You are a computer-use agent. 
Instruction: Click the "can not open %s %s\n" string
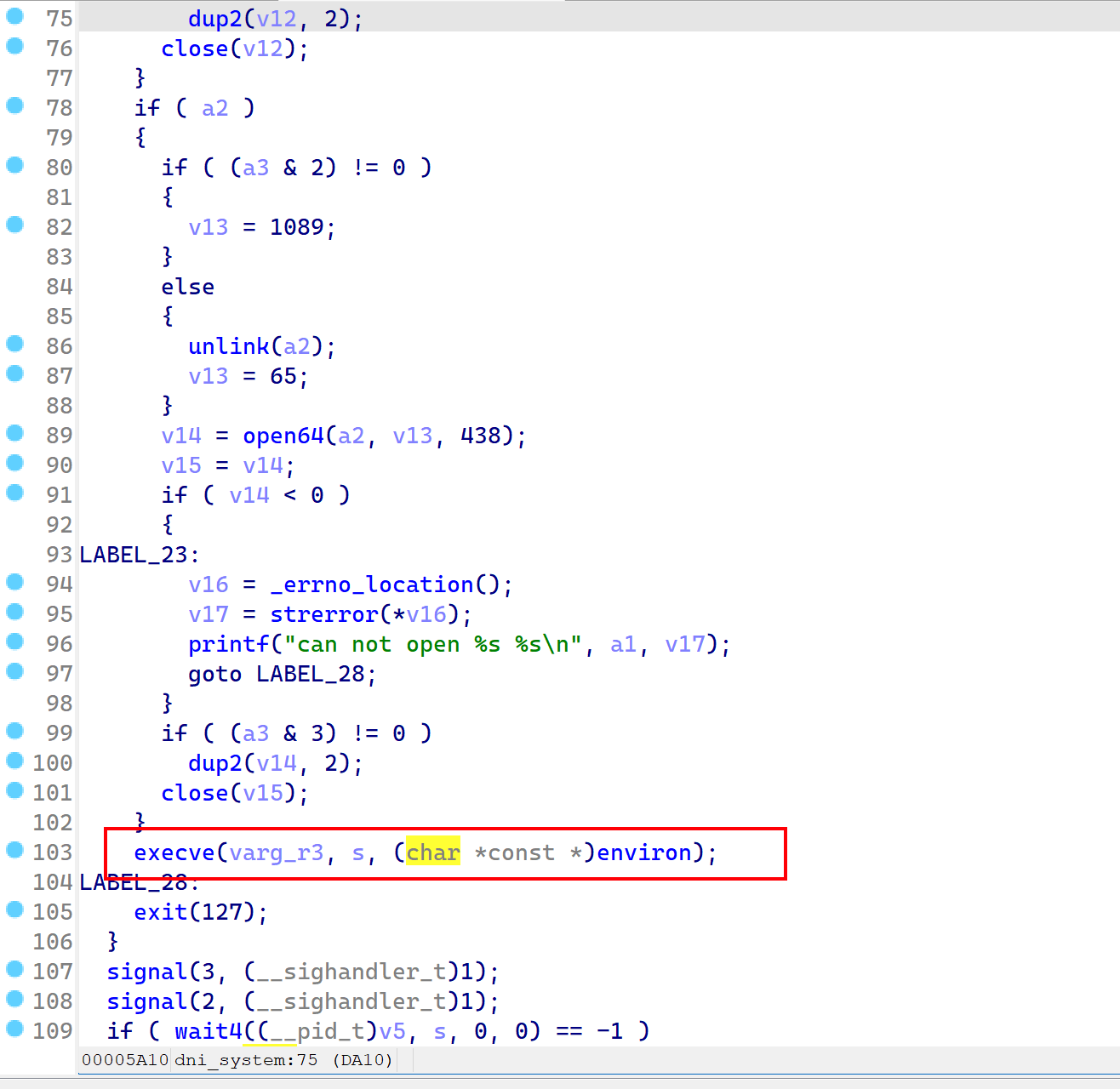(433, 644)
